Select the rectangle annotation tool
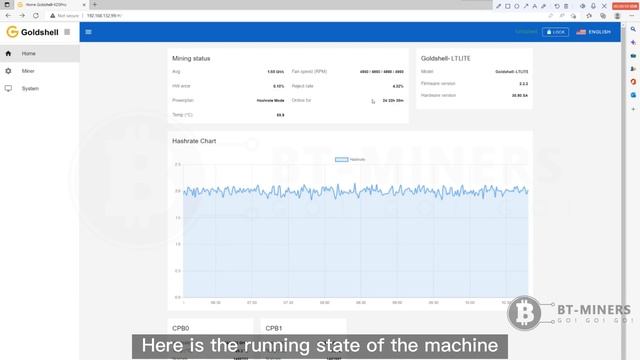 click(508, 6)
